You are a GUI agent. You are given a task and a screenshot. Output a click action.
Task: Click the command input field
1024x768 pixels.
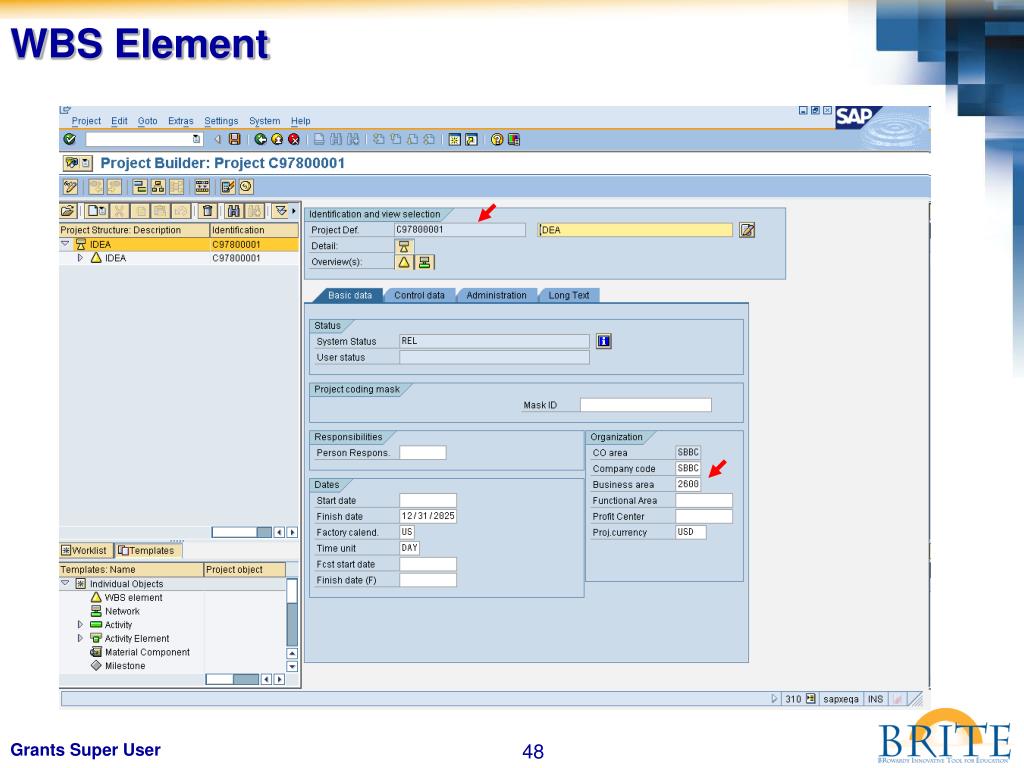[144, 139]
